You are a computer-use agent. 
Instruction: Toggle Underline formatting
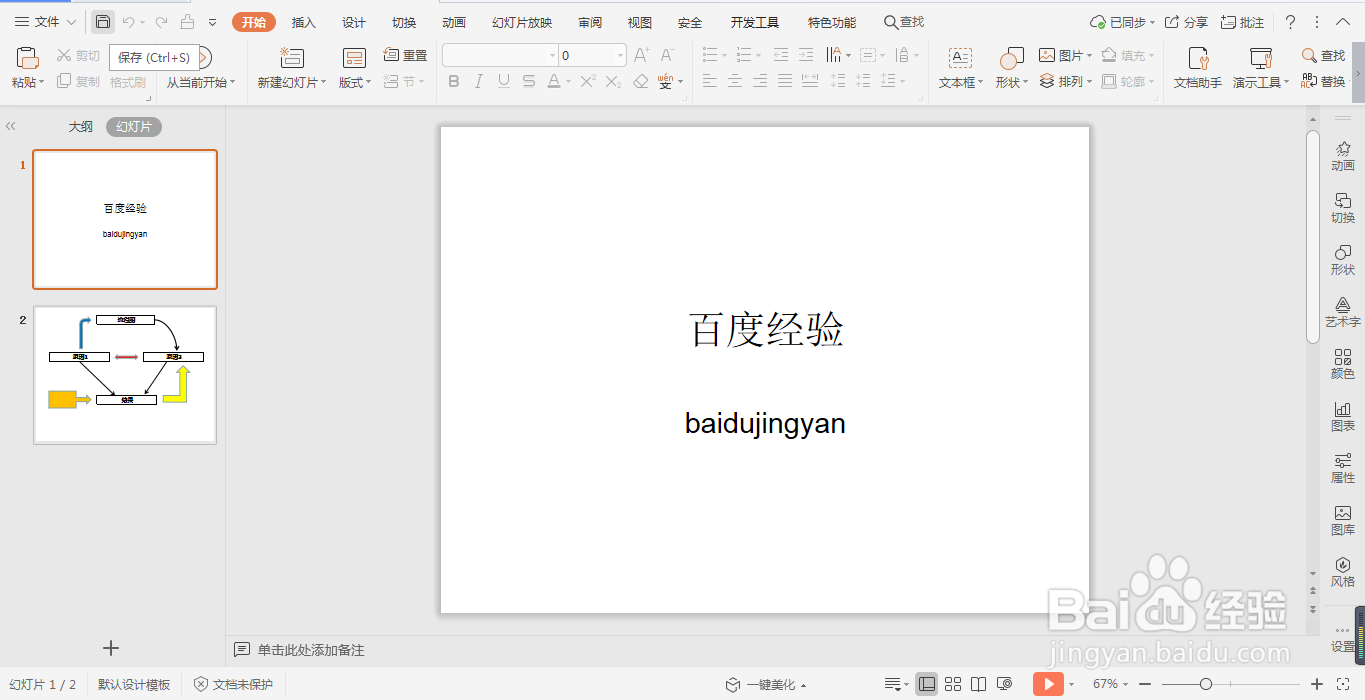click(x=504, y=81)
